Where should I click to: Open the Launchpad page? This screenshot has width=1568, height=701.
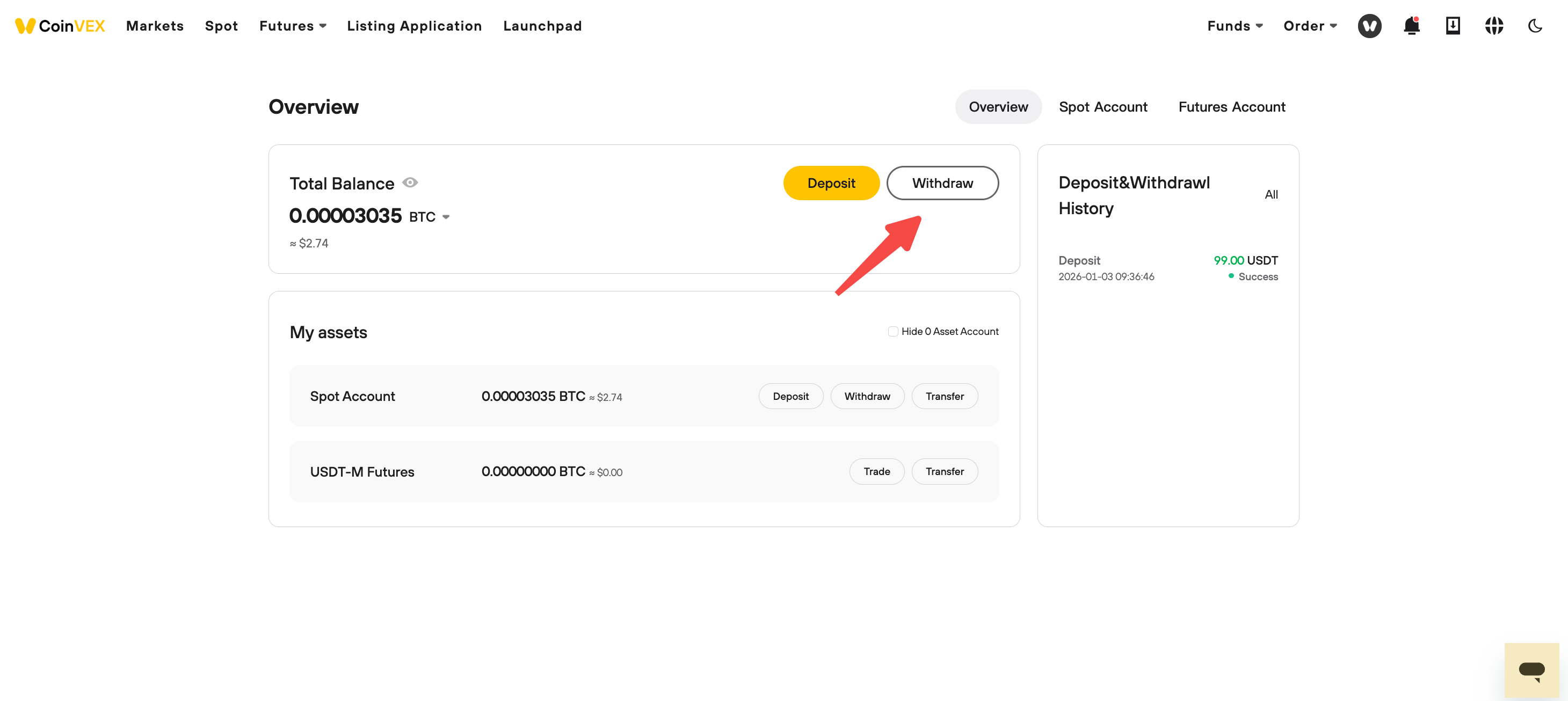(542, 26)
